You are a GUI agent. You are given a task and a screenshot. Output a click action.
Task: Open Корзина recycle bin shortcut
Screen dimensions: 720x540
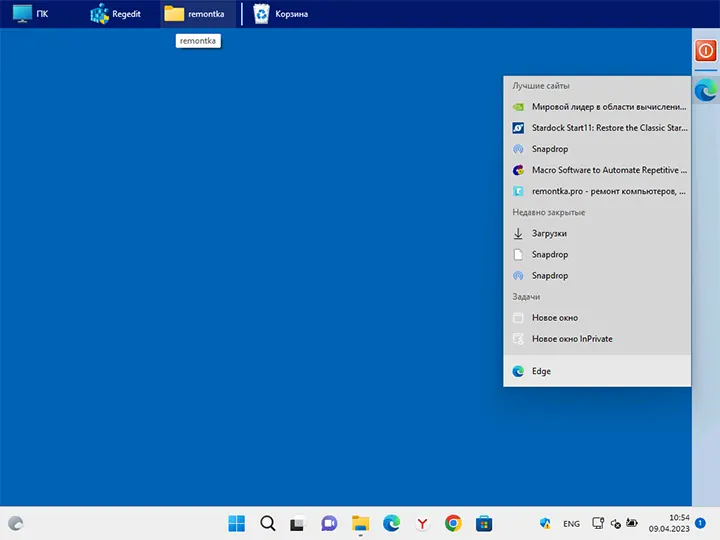pos(281,14)
